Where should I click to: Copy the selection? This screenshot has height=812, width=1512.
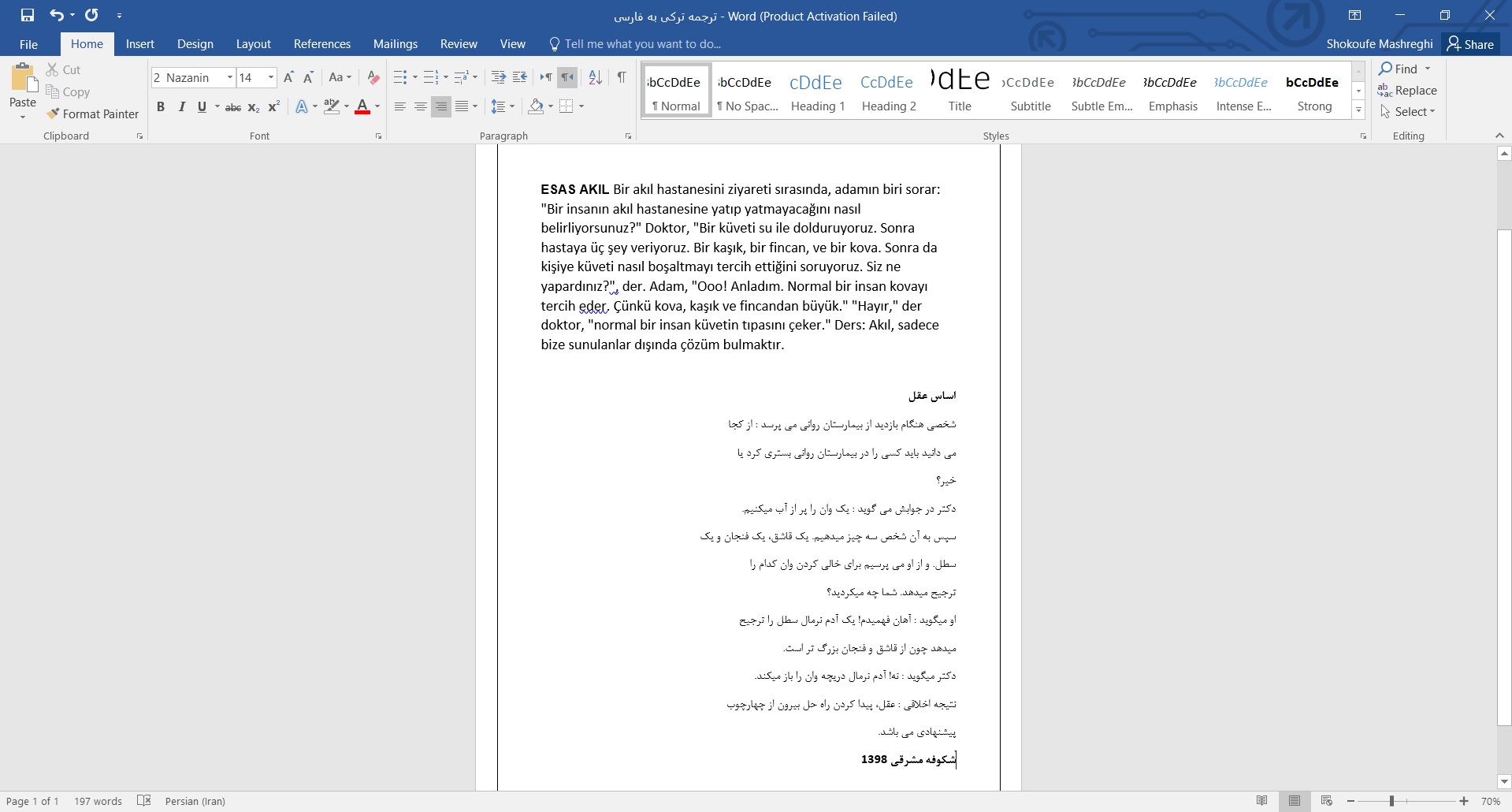click(68, 91)
